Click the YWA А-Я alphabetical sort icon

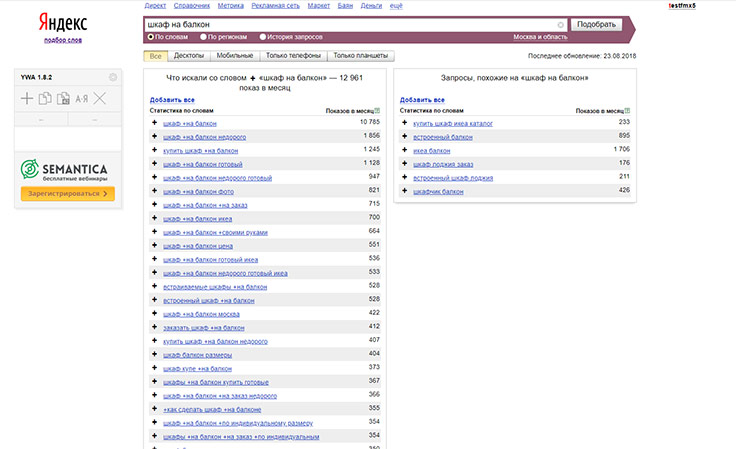pos(81,98)
